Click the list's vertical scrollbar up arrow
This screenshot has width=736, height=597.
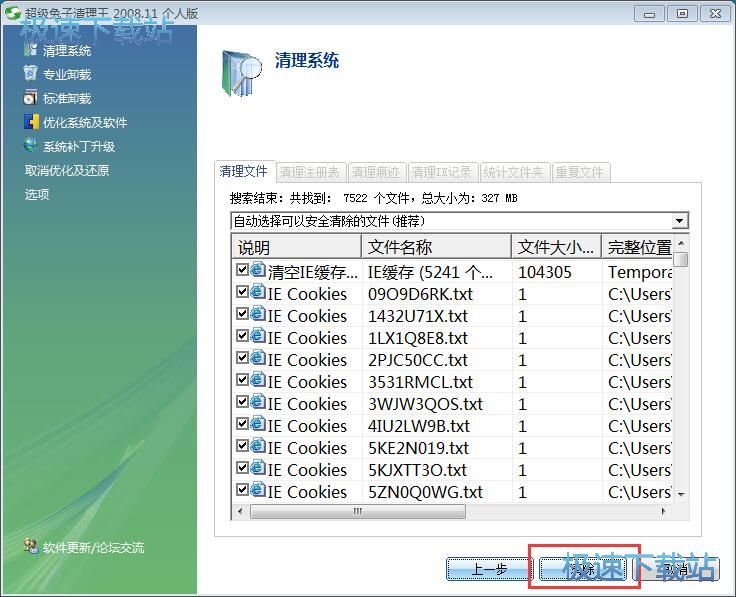point(681,242)
